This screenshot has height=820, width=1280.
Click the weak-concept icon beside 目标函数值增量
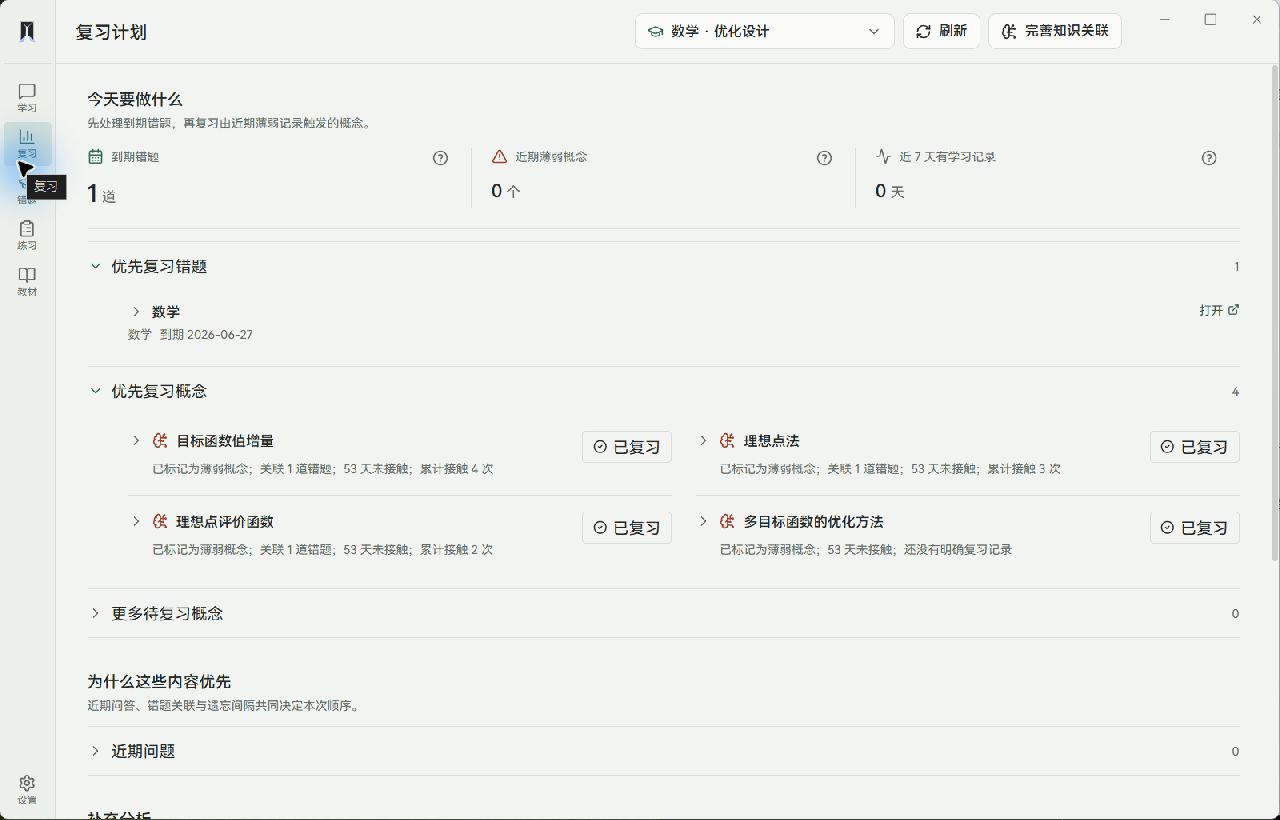click(x=160, y=441)
